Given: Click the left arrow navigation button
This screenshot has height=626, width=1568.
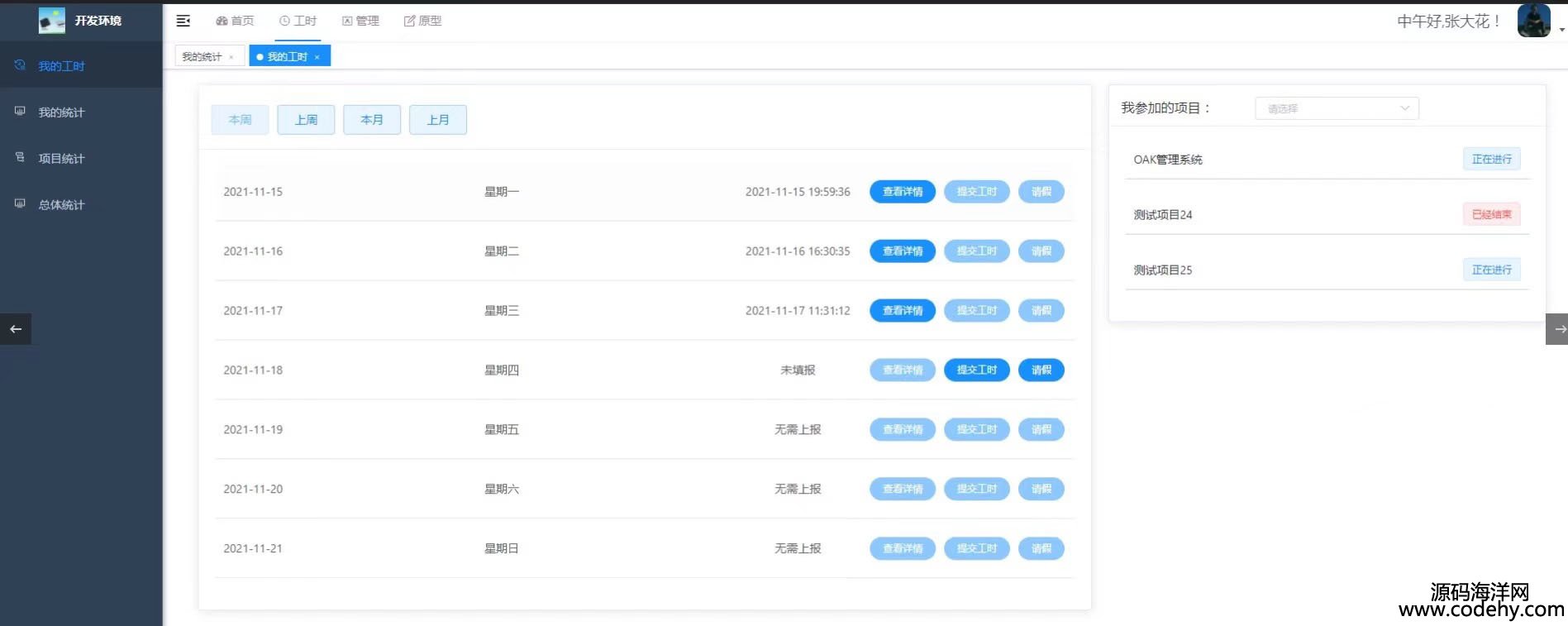Looking at the screenshot, I should click(x=16, y=329).
